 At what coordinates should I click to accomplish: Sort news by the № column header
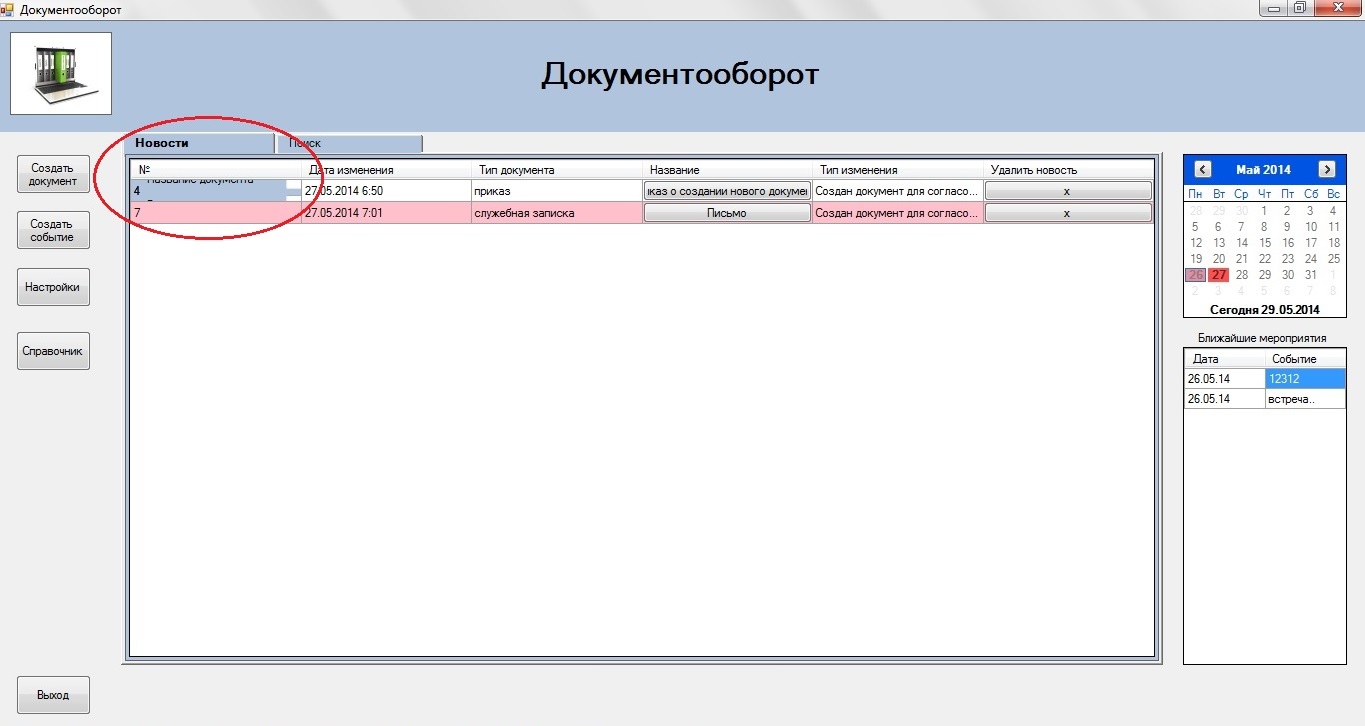pyautogui.click(x=216, y=170)
